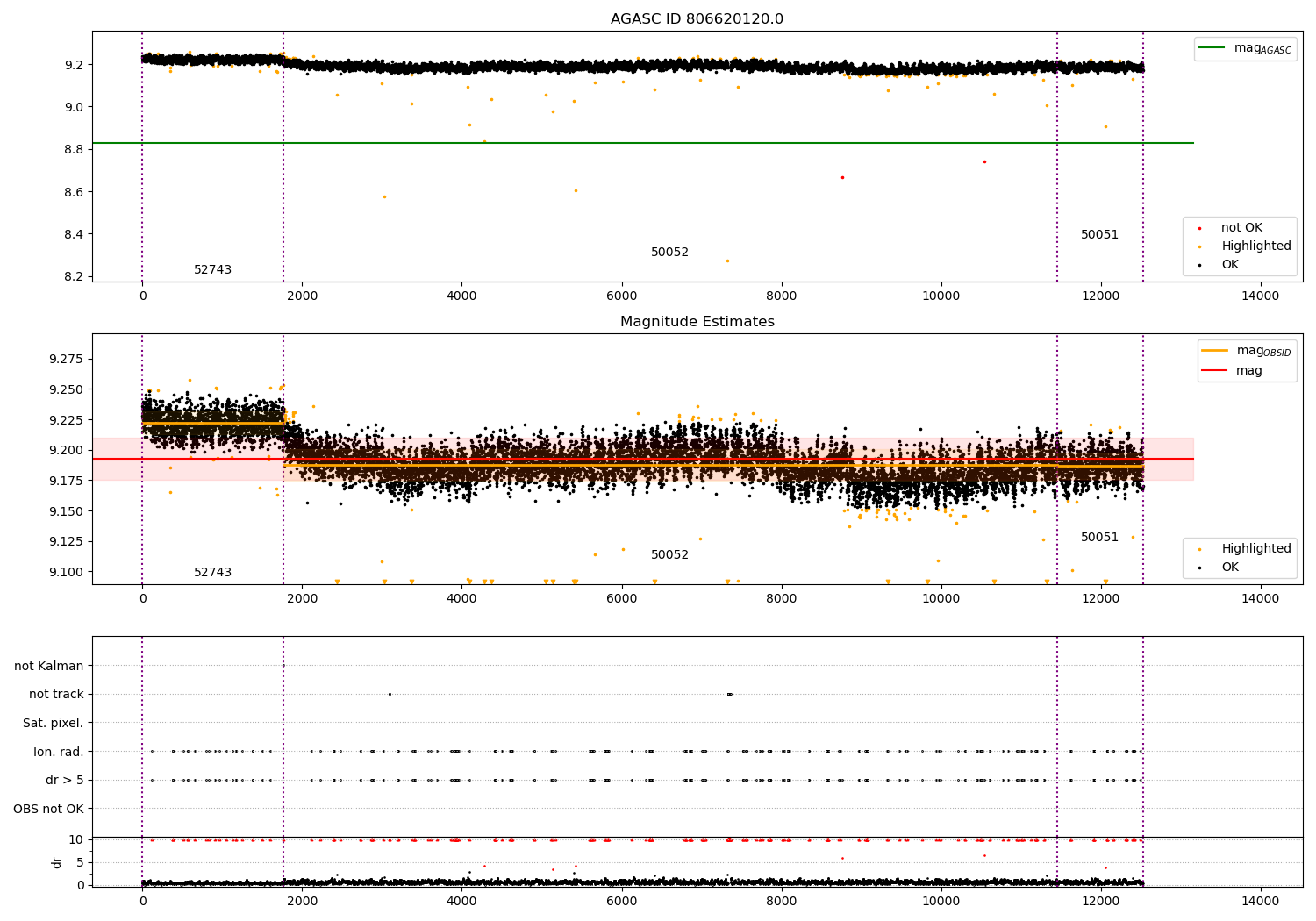1316x921 pixels.
Task: Click the 'dr > 5' row label
Action: 65,781
